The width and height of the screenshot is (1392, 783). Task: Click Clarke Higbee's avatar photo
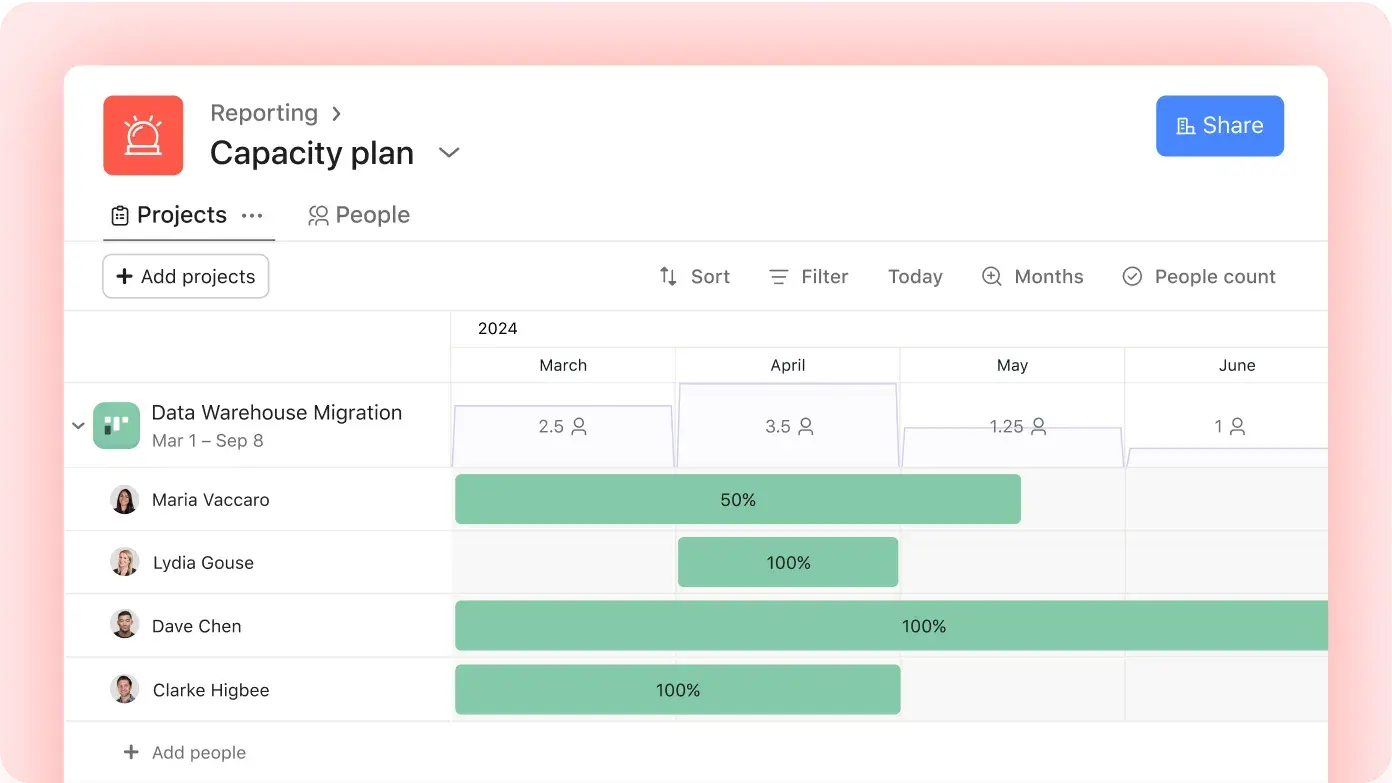click(x=124, y=689)
